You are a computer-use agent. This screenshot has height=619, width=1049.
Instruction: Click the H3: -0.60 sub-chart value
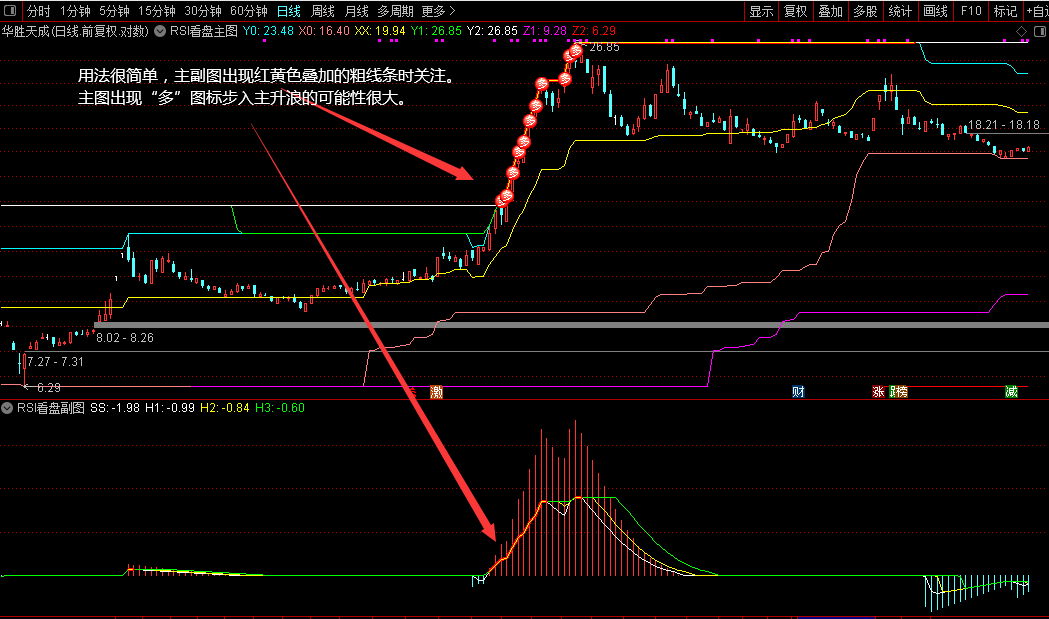click(x=280, y=408)
